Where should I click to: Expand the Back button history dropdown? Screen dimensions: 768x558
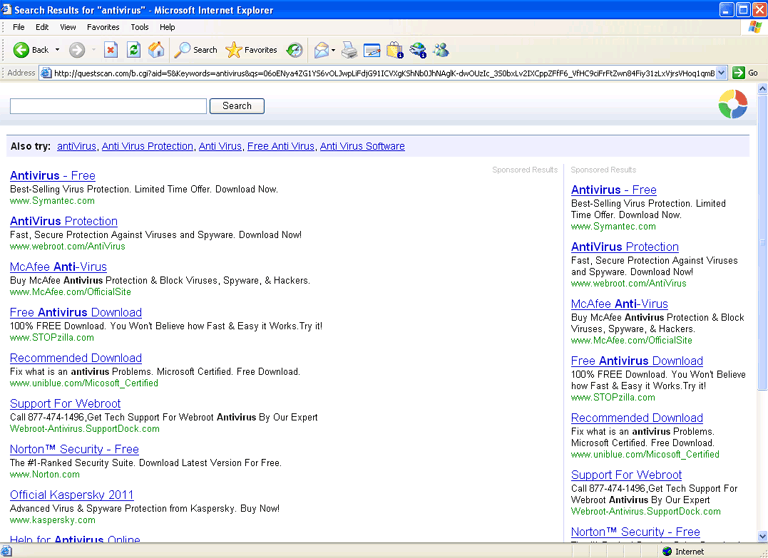pyautogui.click(x=58, y=49)
